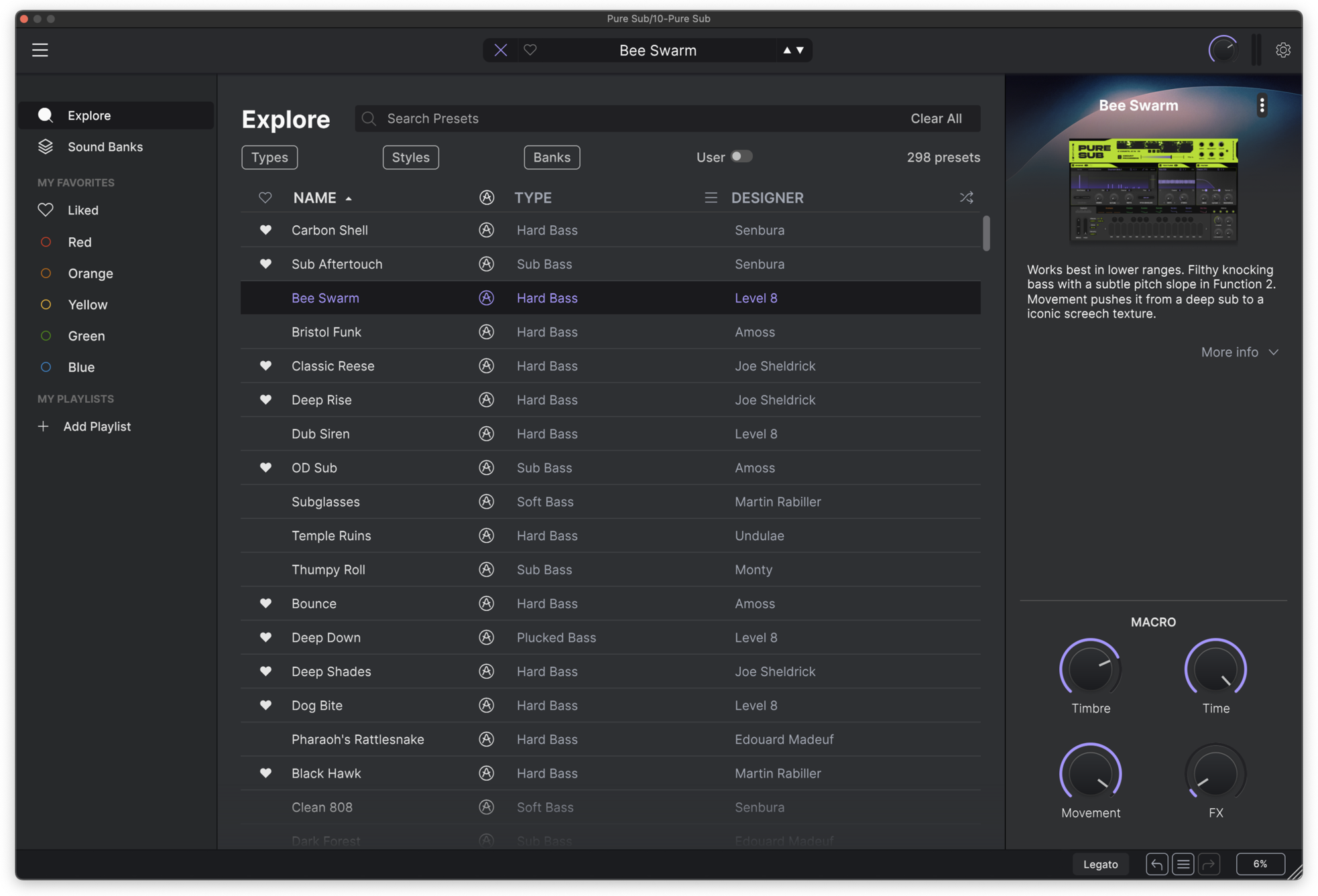Click the preset list scrollbar

[986, 233]
